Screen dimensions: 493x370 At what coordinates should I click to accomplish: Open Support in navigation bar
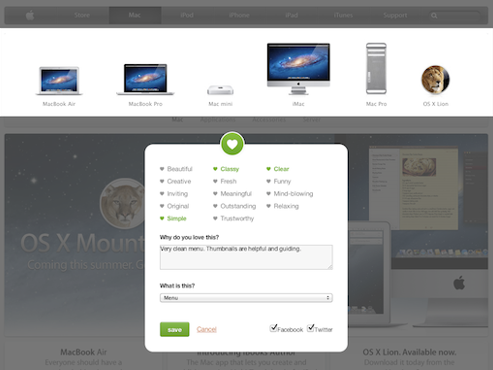(395, 15)
